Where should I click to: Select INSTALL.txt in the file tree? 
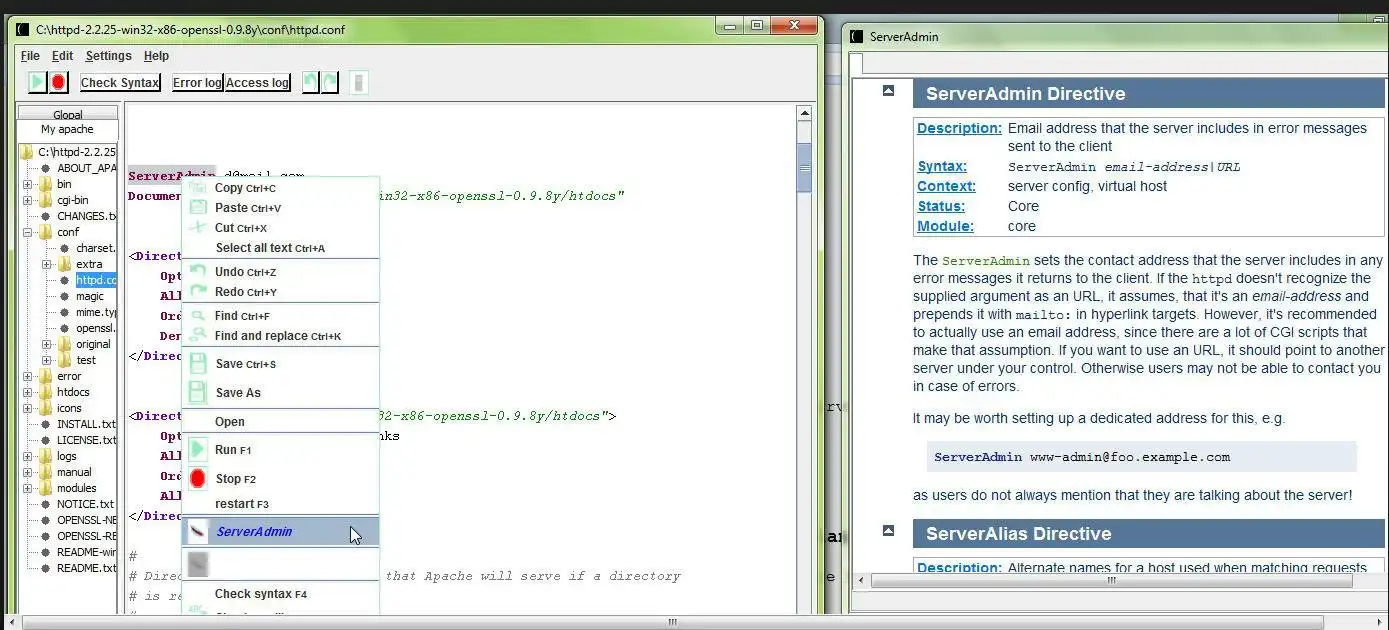(x=86, y=424)
